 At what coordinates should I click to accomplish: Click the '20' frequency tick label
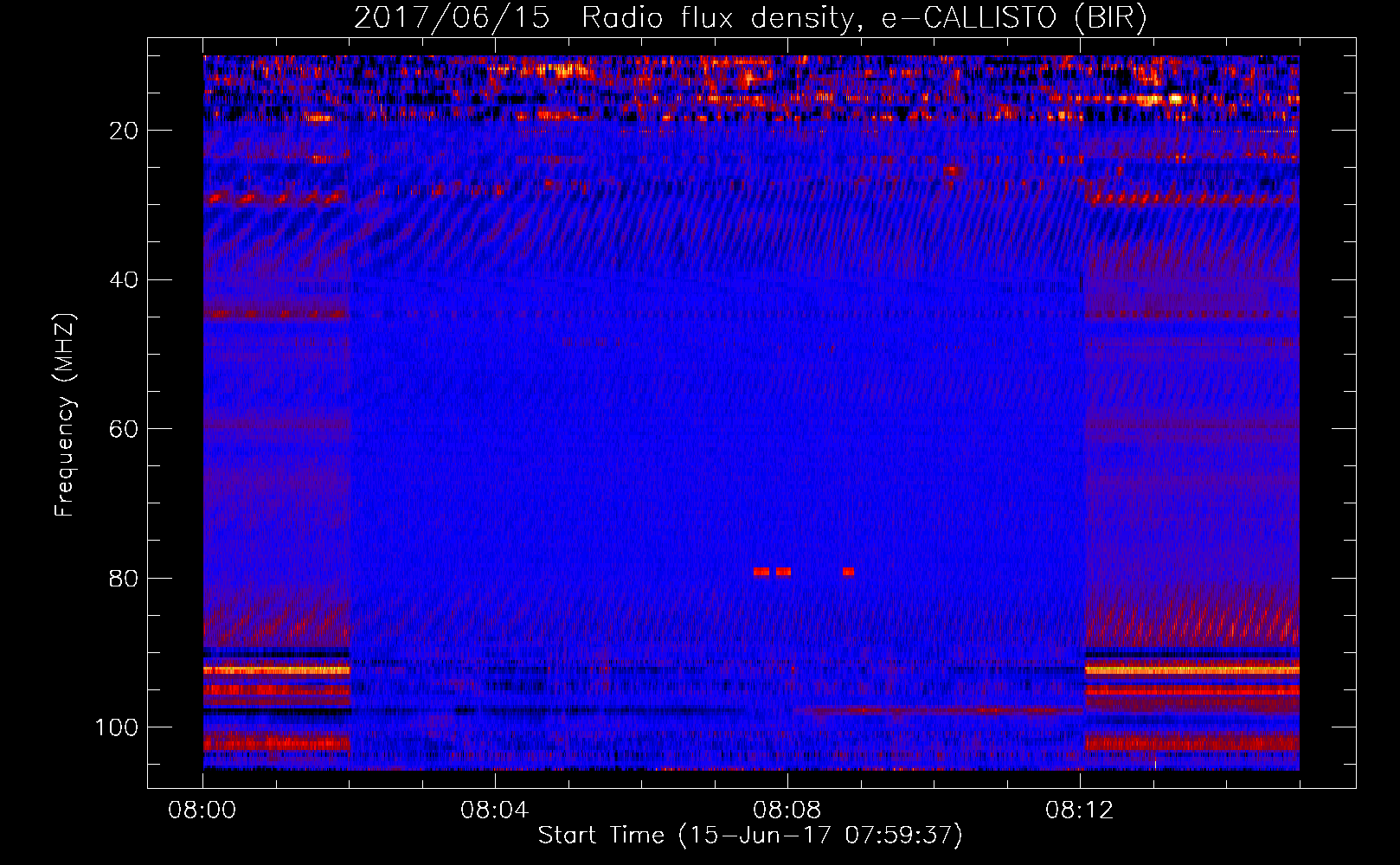pos(125,131)
